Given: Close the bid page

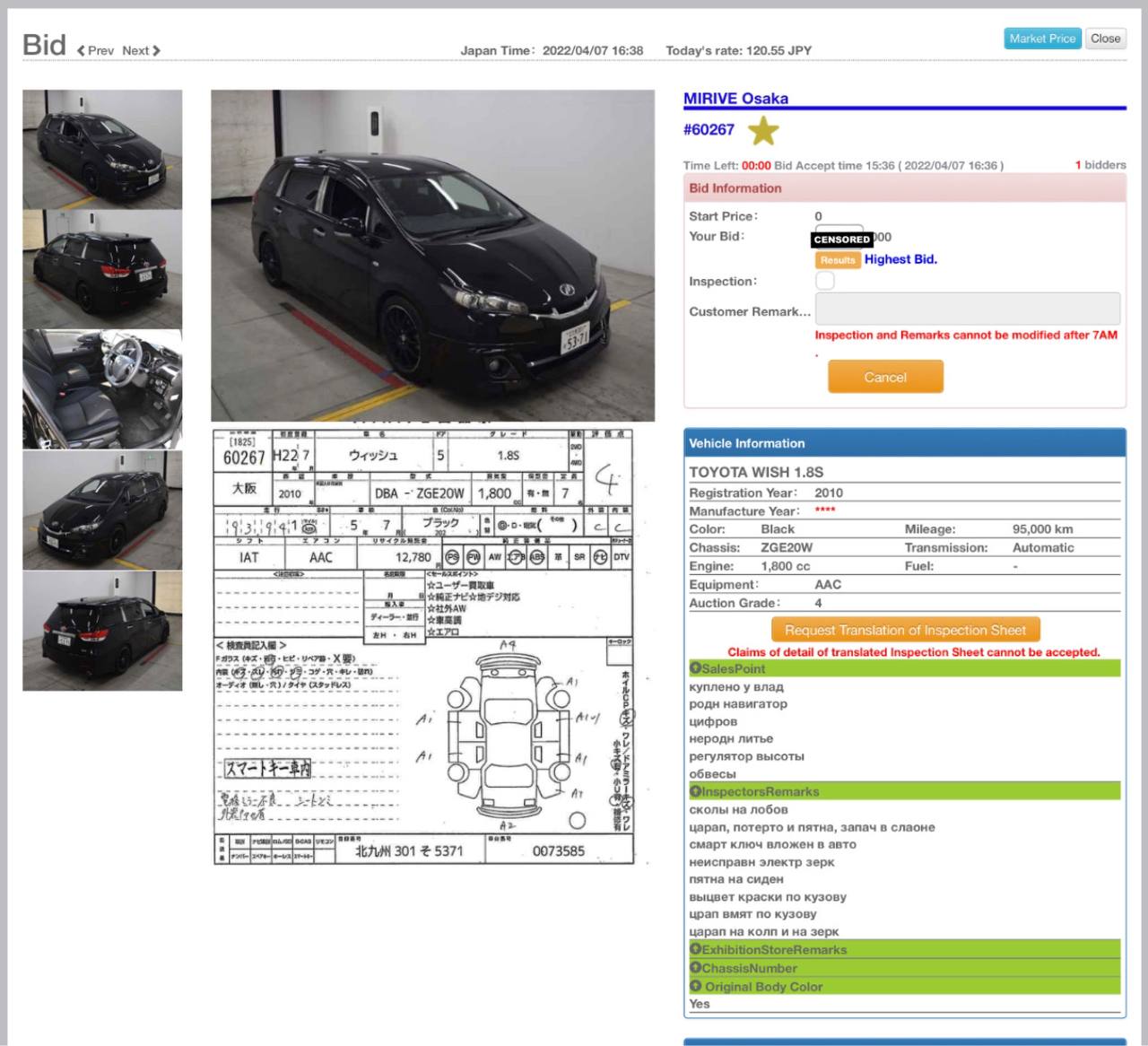Looking at the screenshot, I should pyautogui.click(x=1105, y=39).
